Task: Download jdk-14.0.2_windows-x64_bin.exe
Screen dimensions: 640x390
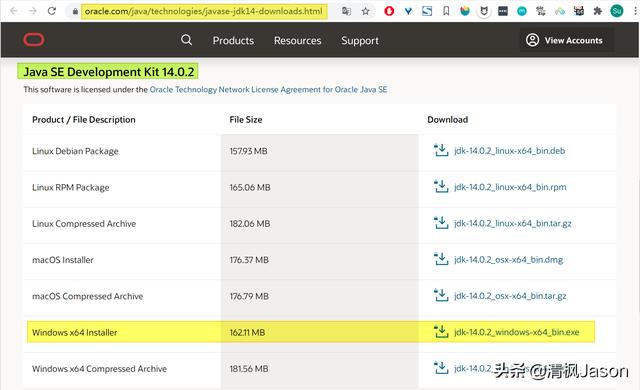Action: pos(517,332)
